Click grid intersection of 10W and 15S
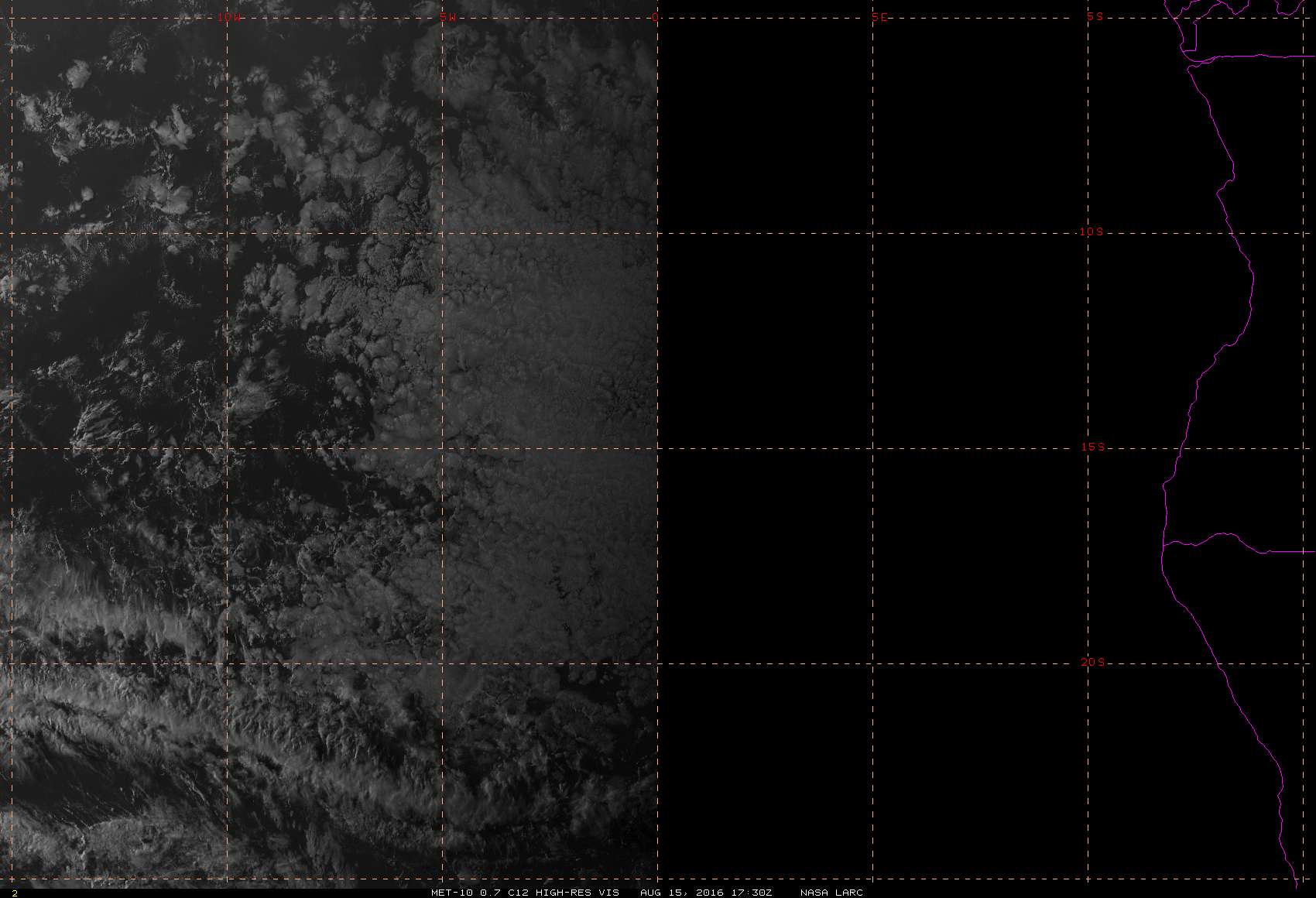This screenshot has width=1316, height=898. point(227,448)
